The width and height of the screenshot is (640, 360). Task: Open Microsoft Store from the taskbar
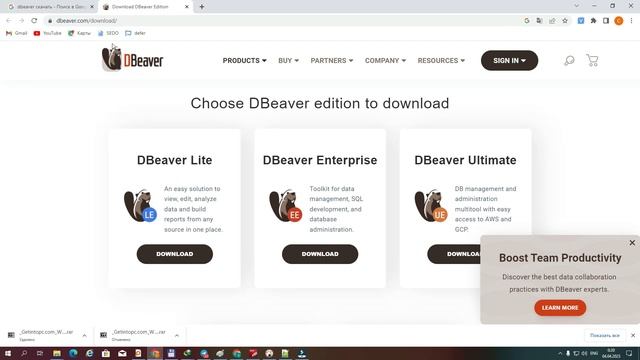(x=106, y=353)
